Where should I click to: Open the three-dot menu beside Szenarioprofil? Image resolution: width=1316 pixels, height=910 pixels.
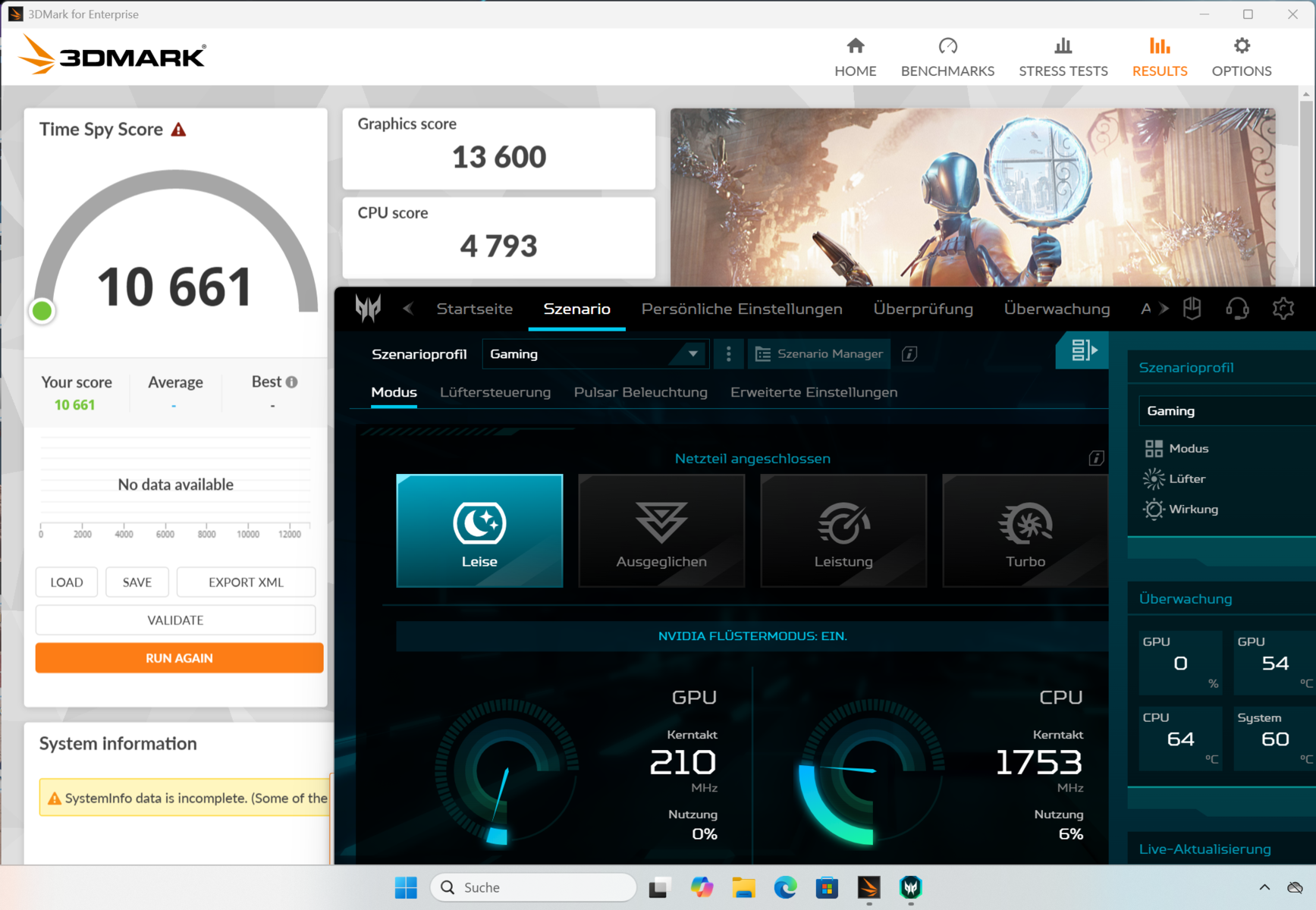coord(728,354)
